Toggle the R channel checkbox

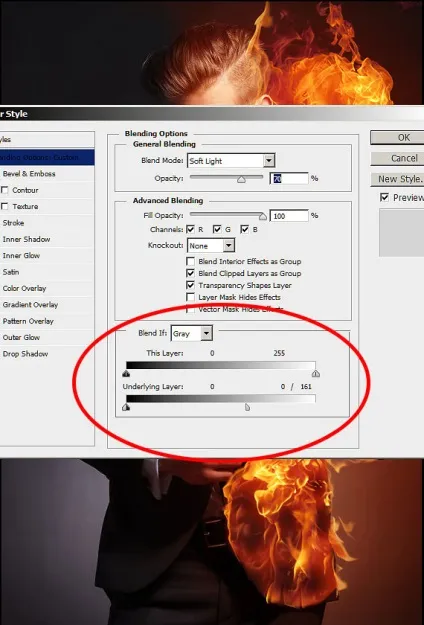(x=190, y=229)
